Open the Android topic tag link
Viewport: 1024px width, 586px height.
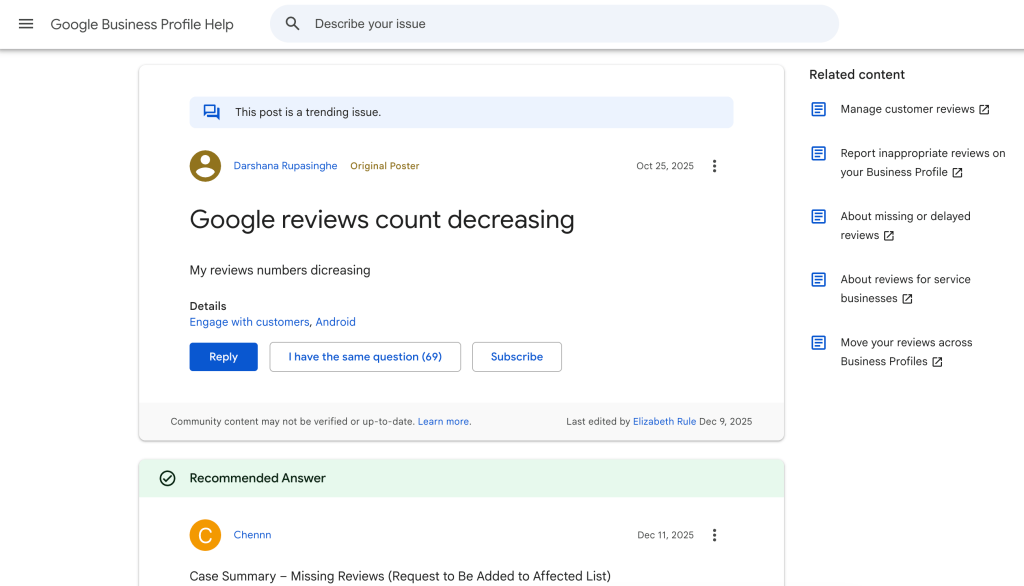coord(335,322)
